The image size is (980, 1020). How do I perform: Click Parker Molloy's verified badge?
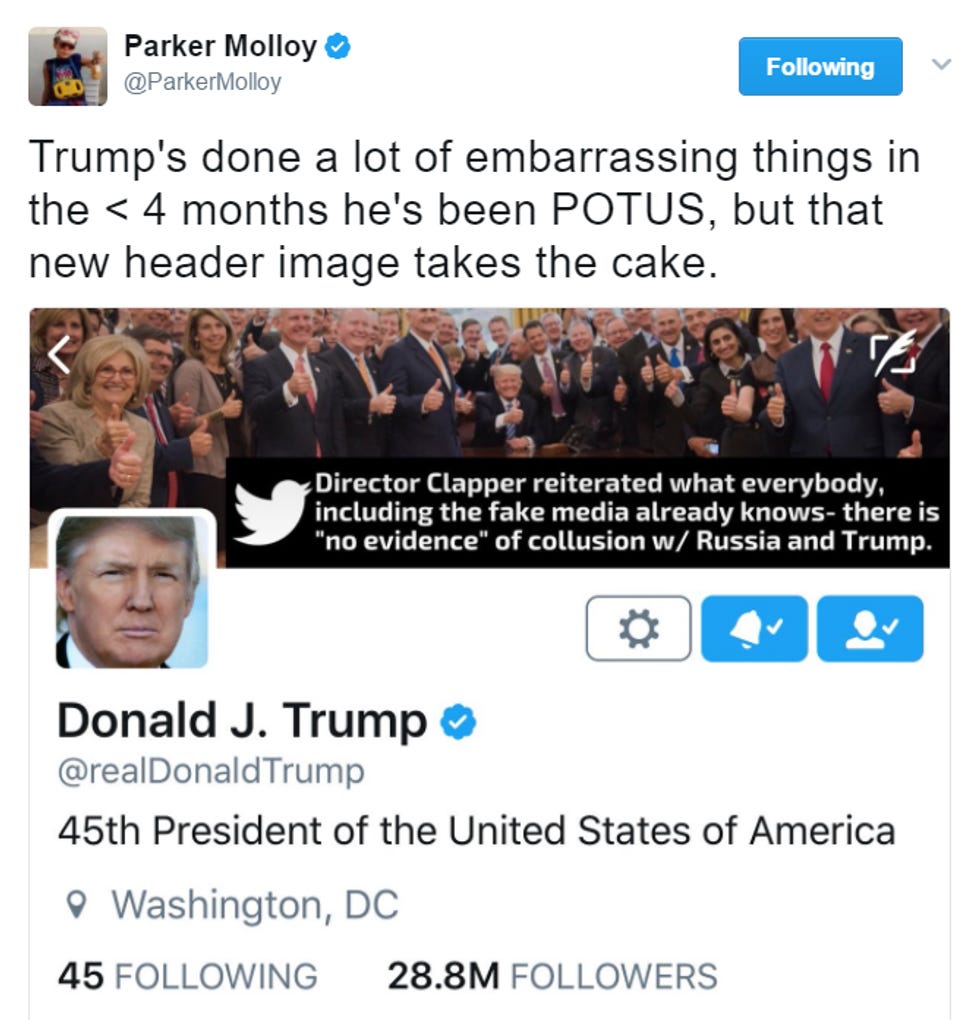coord(338,47)
